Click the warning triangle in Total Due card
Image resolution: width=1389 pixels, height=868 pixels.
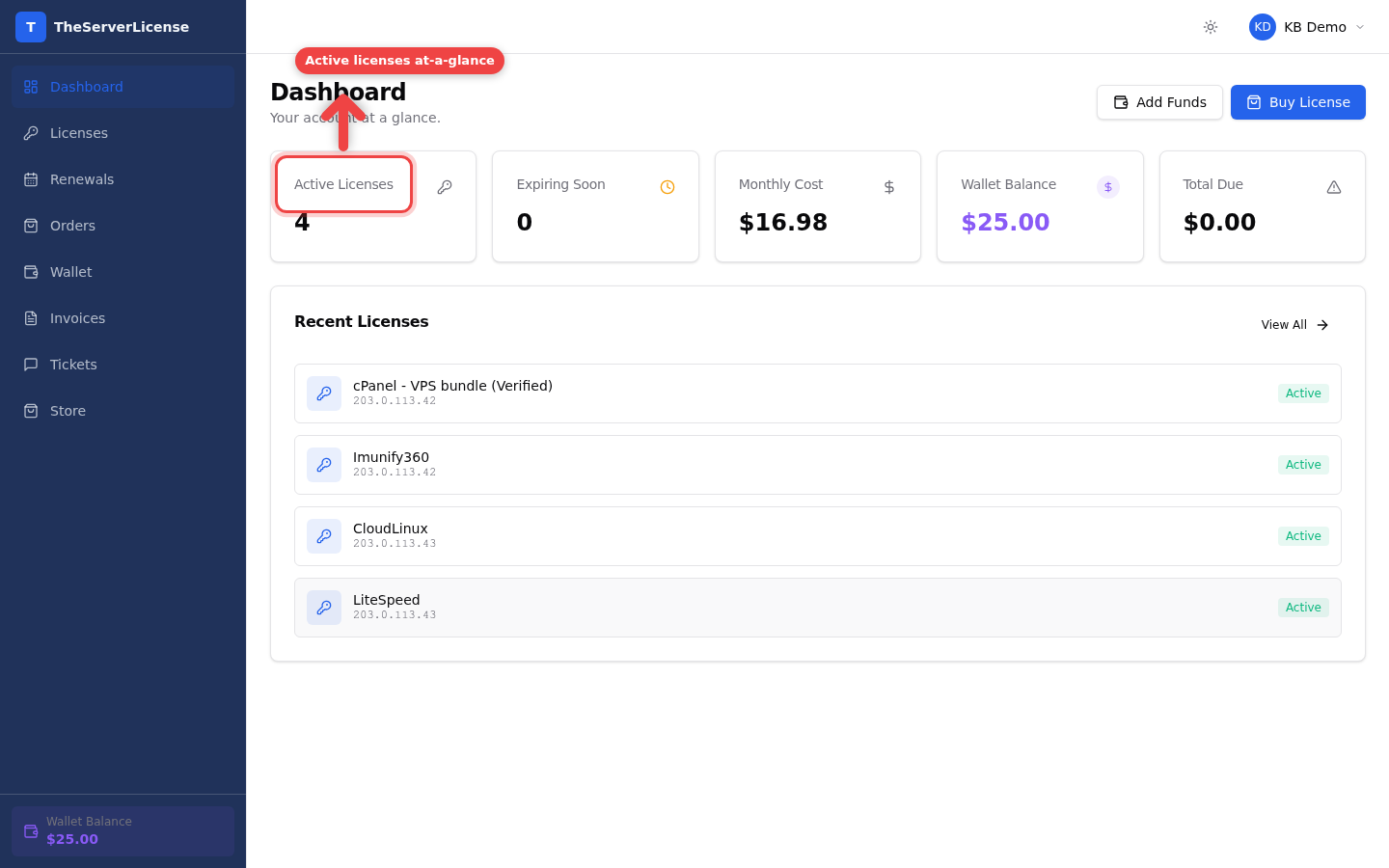(1334, 187)
